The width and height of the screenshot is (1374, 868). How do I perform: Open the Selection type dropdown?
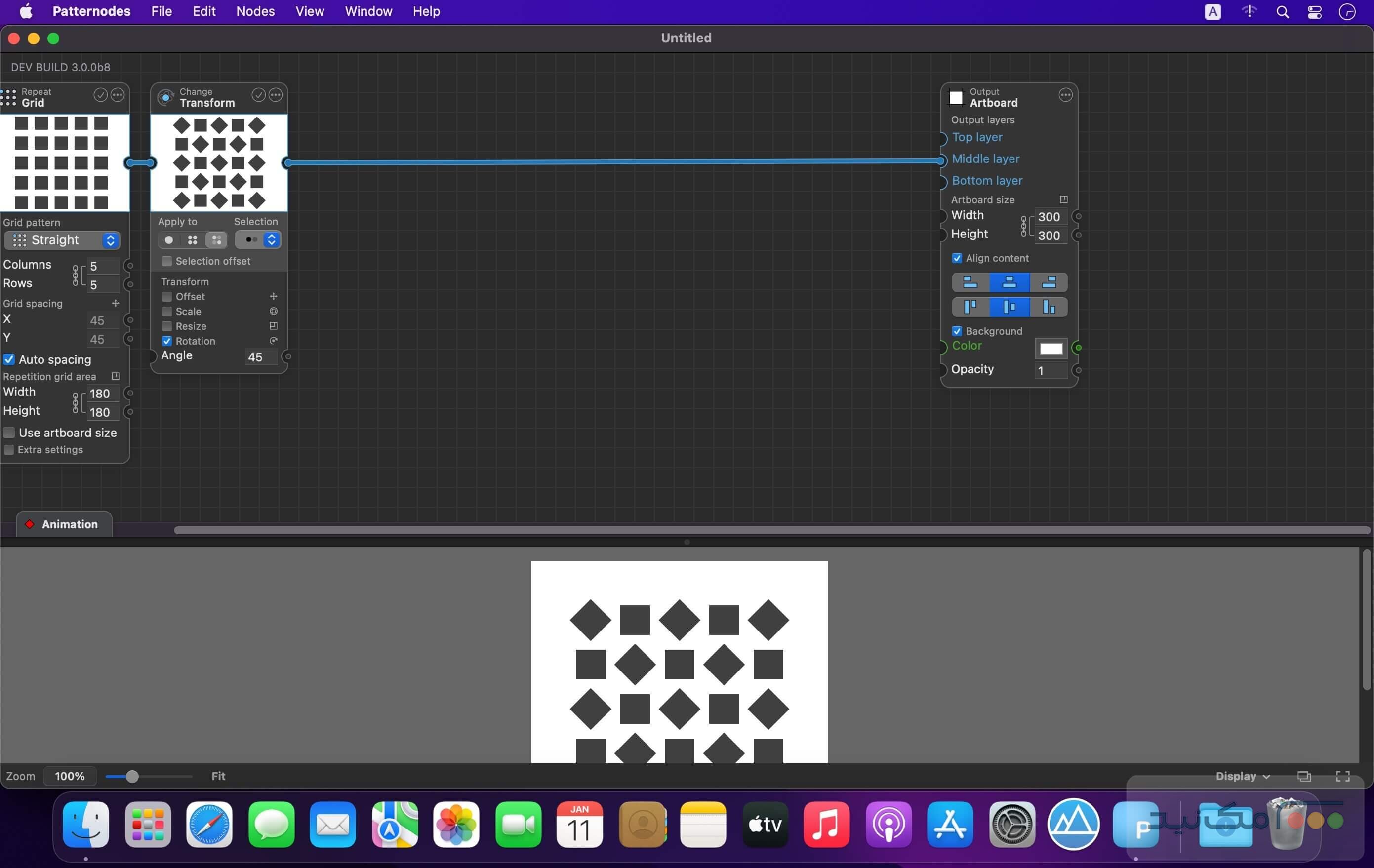258,240
